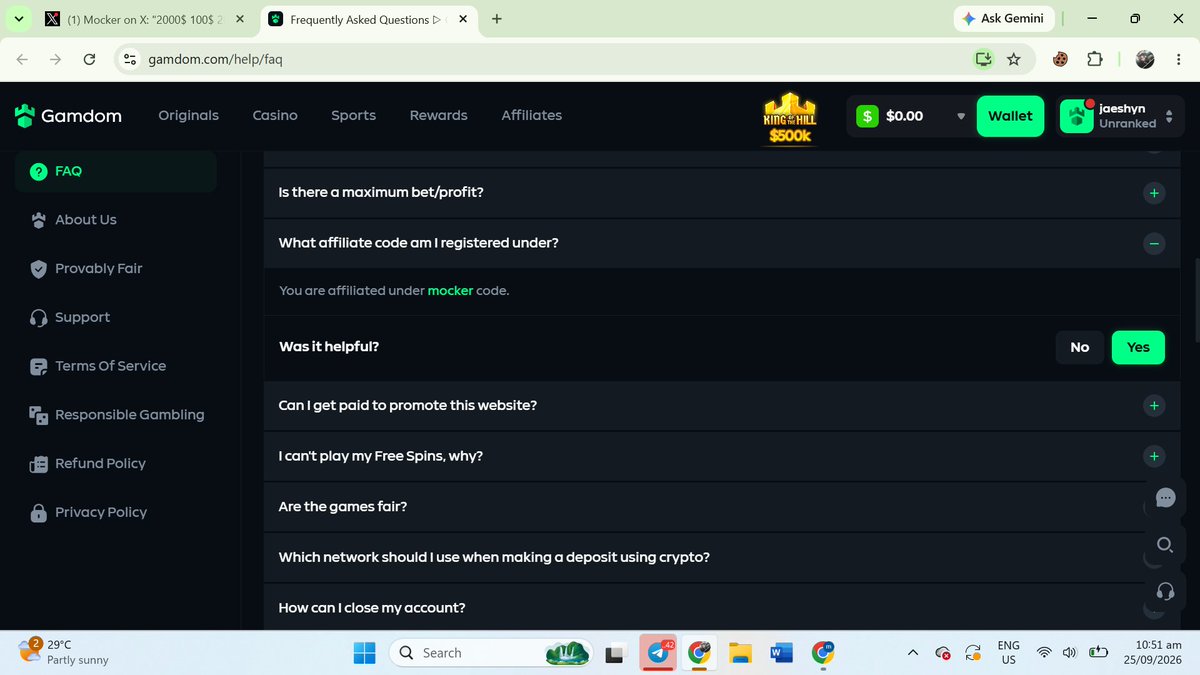Open Telegram from the taskbar
The image size is (1200, 675).
(x=658, y=653)
